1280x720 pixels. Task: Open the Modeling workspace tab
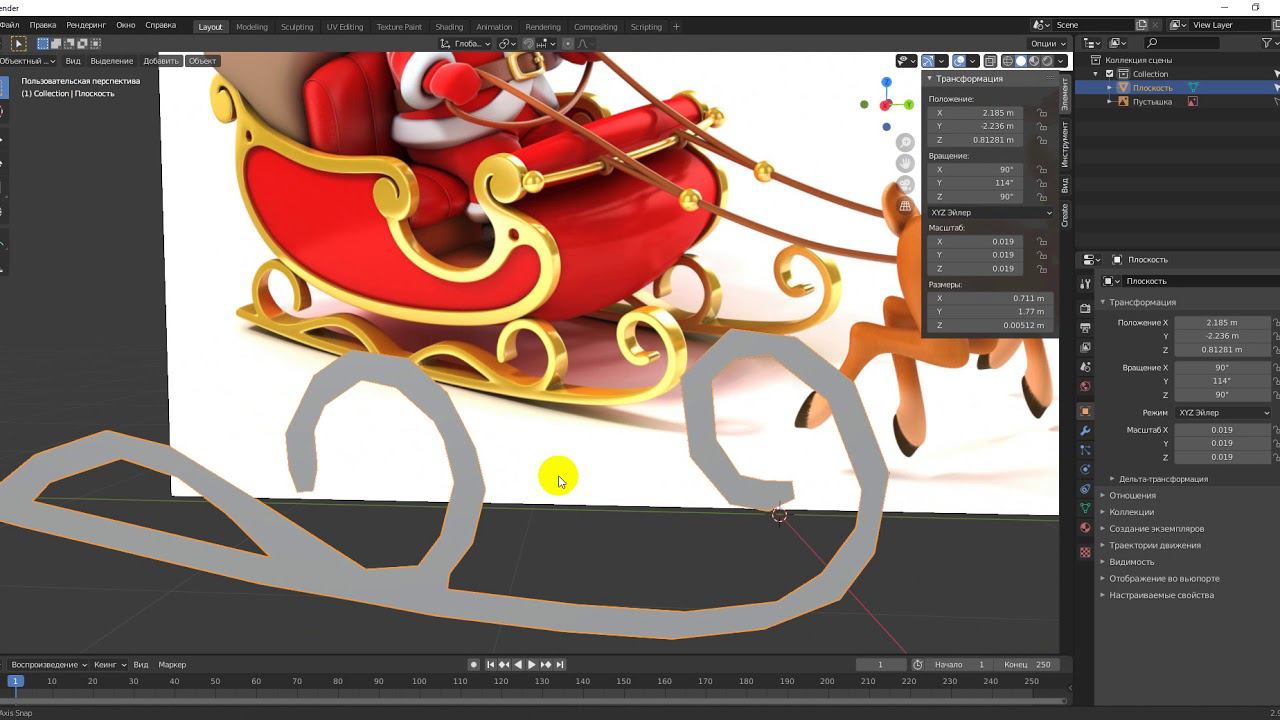[252, 27]
